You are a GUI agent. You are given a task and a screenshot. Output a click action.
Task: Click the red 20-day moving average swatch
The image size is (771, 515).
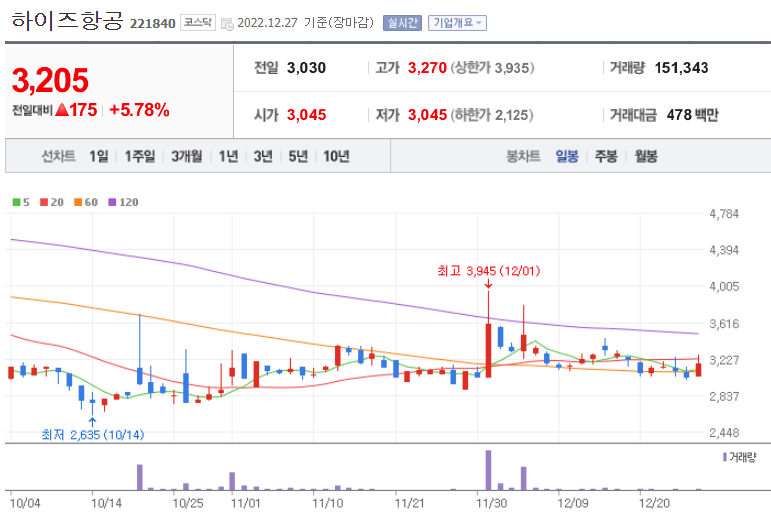tap(44, 202)
